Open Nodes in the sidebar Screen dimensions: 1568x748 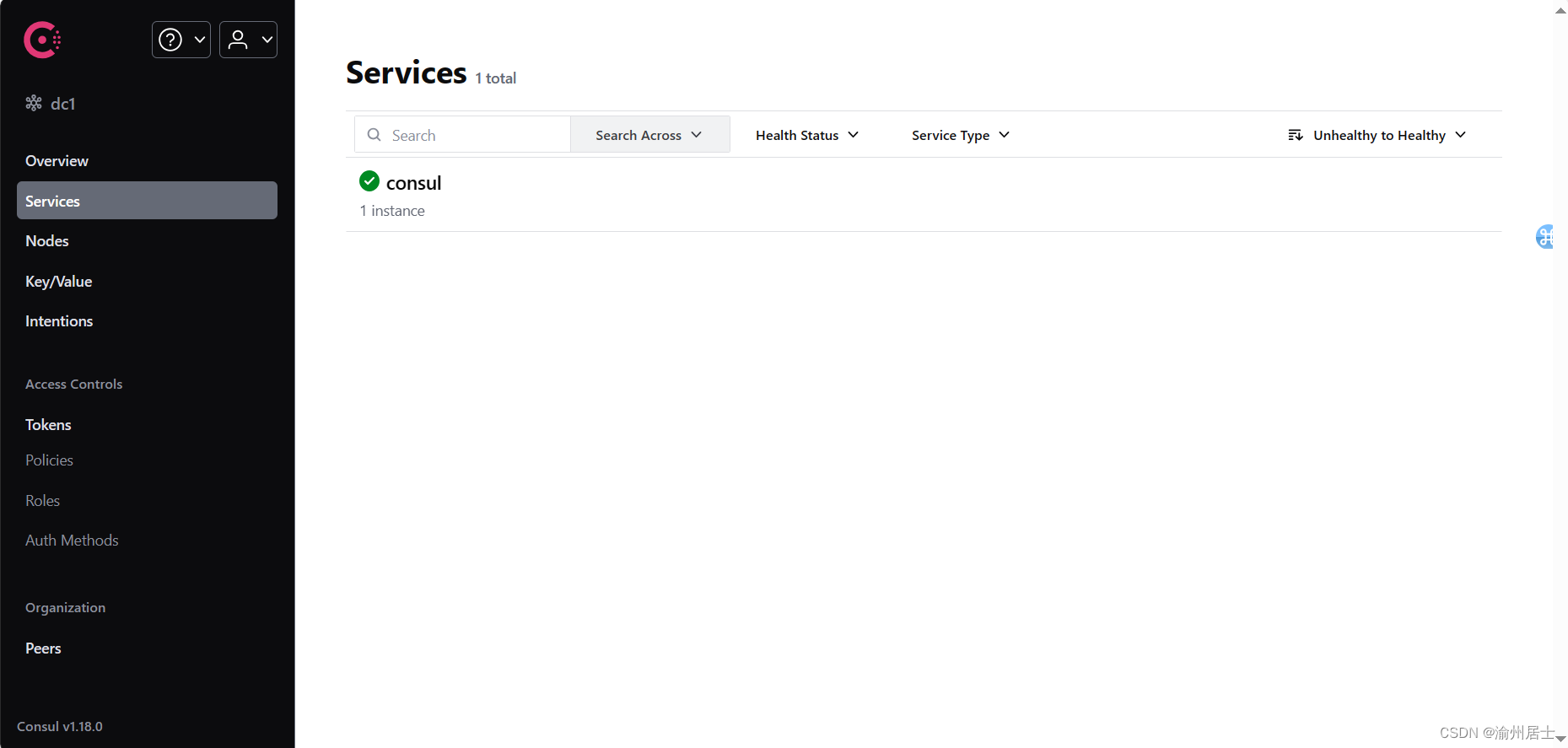47,241
